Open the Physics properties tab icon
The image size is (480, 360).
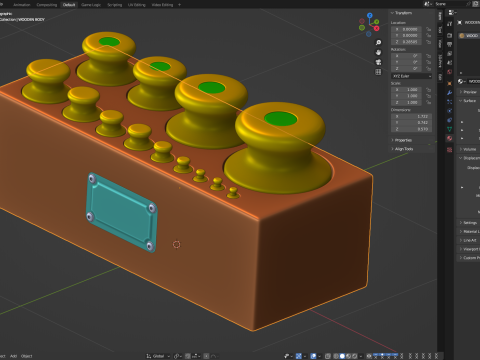pyautogui.click(x=450, y=111)
